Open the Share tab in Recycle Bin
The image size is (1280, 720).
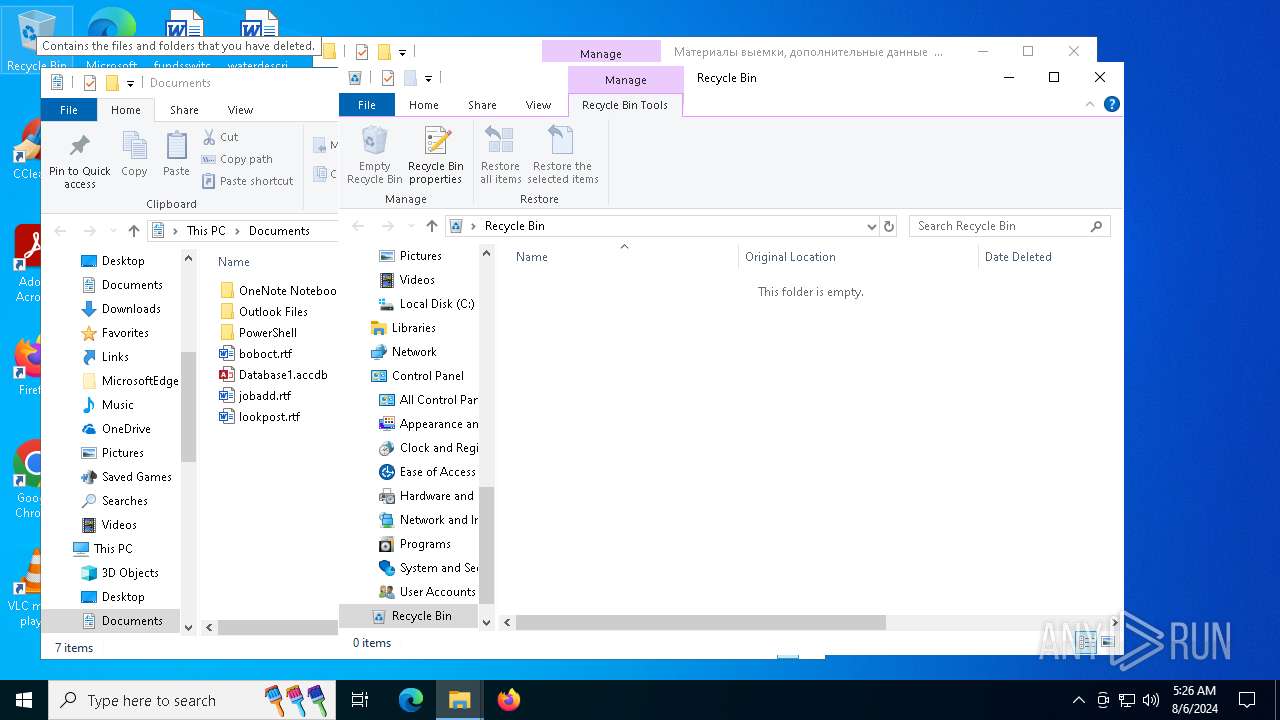[x=482, y=105]
